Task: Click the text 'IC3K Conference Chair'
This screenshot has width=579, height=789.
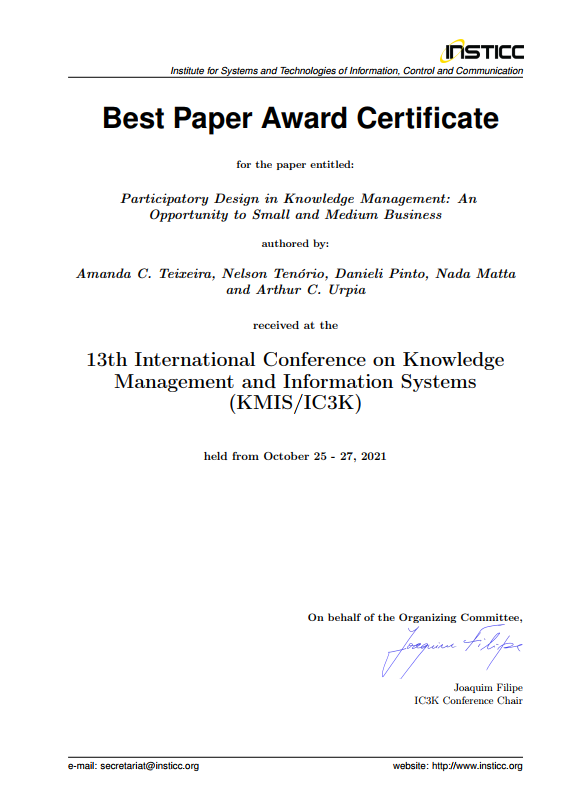Action: click(468, 700)
